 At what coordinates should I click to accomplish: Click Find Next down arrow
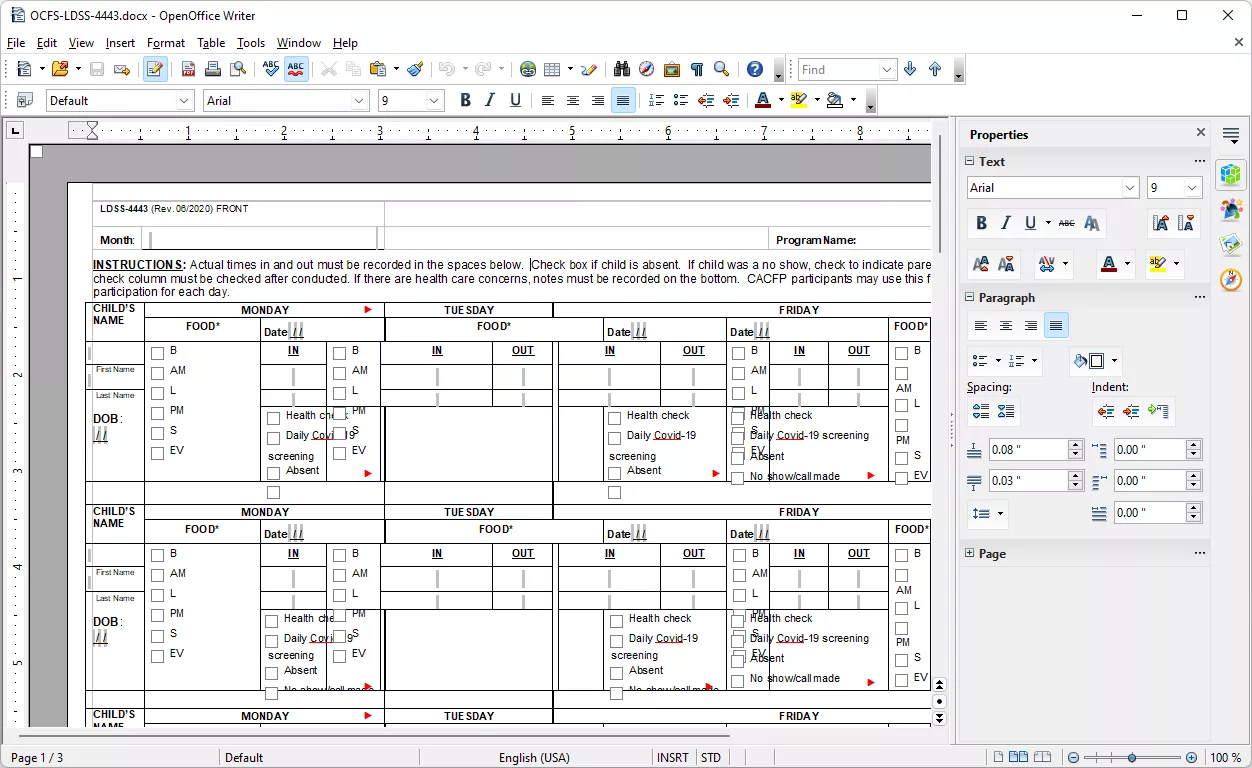pyautogui.click(x=910, y=69)
